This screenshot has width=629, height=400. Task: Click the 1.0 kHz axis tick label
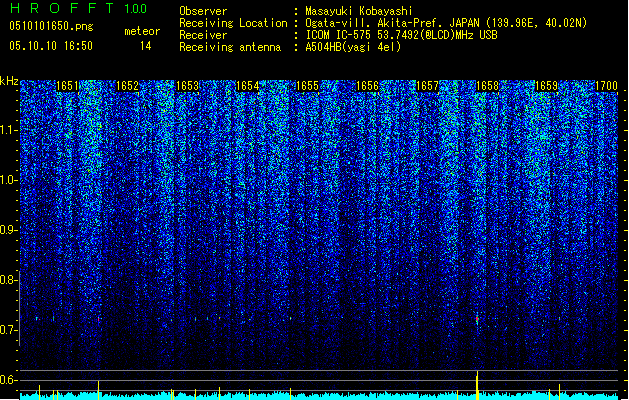(x=9, y=181)
